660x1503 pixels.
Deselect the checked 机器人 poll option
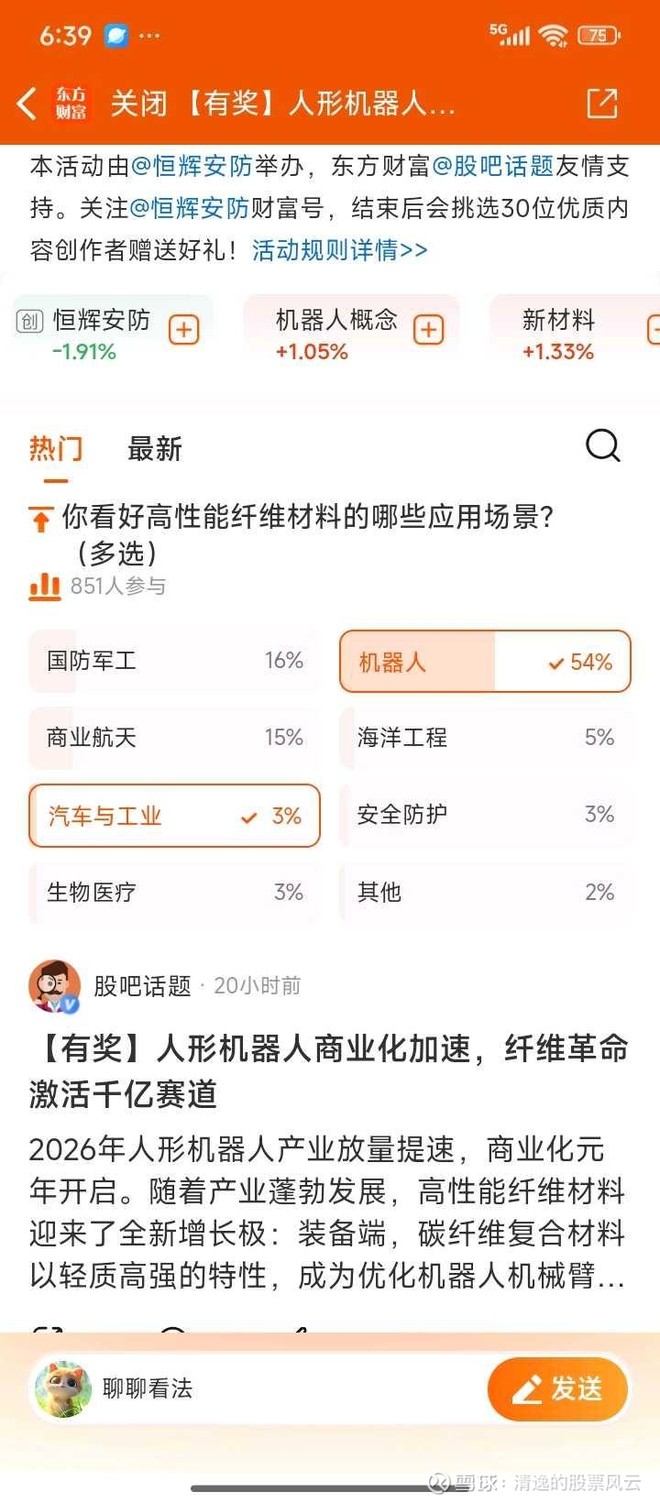tap(485, 661)
